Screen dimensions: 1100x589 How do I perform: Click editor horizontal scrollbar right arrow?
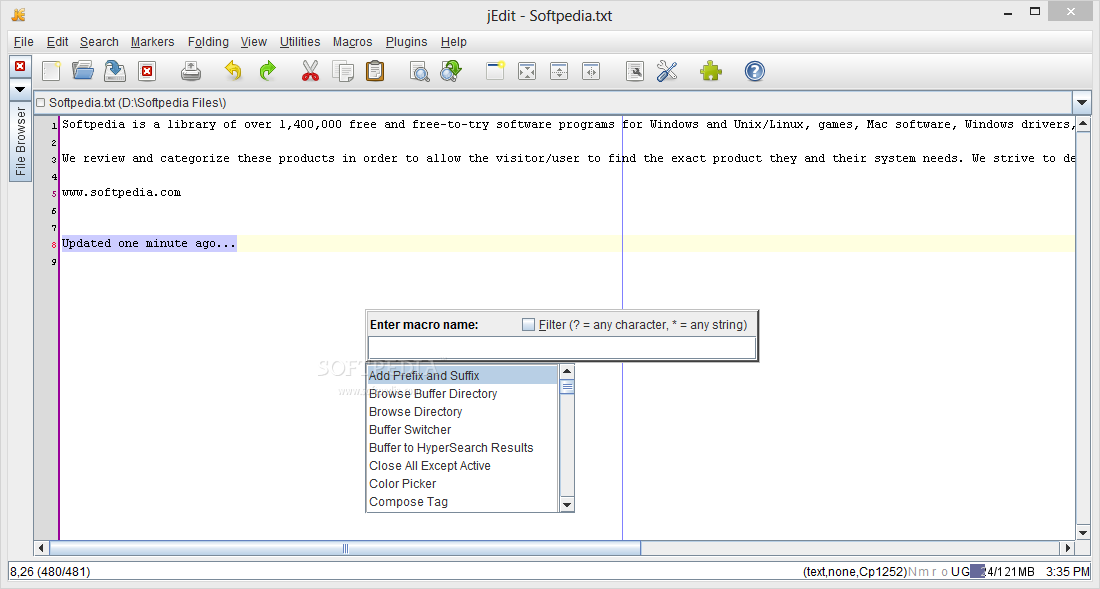coord(1068,548)
